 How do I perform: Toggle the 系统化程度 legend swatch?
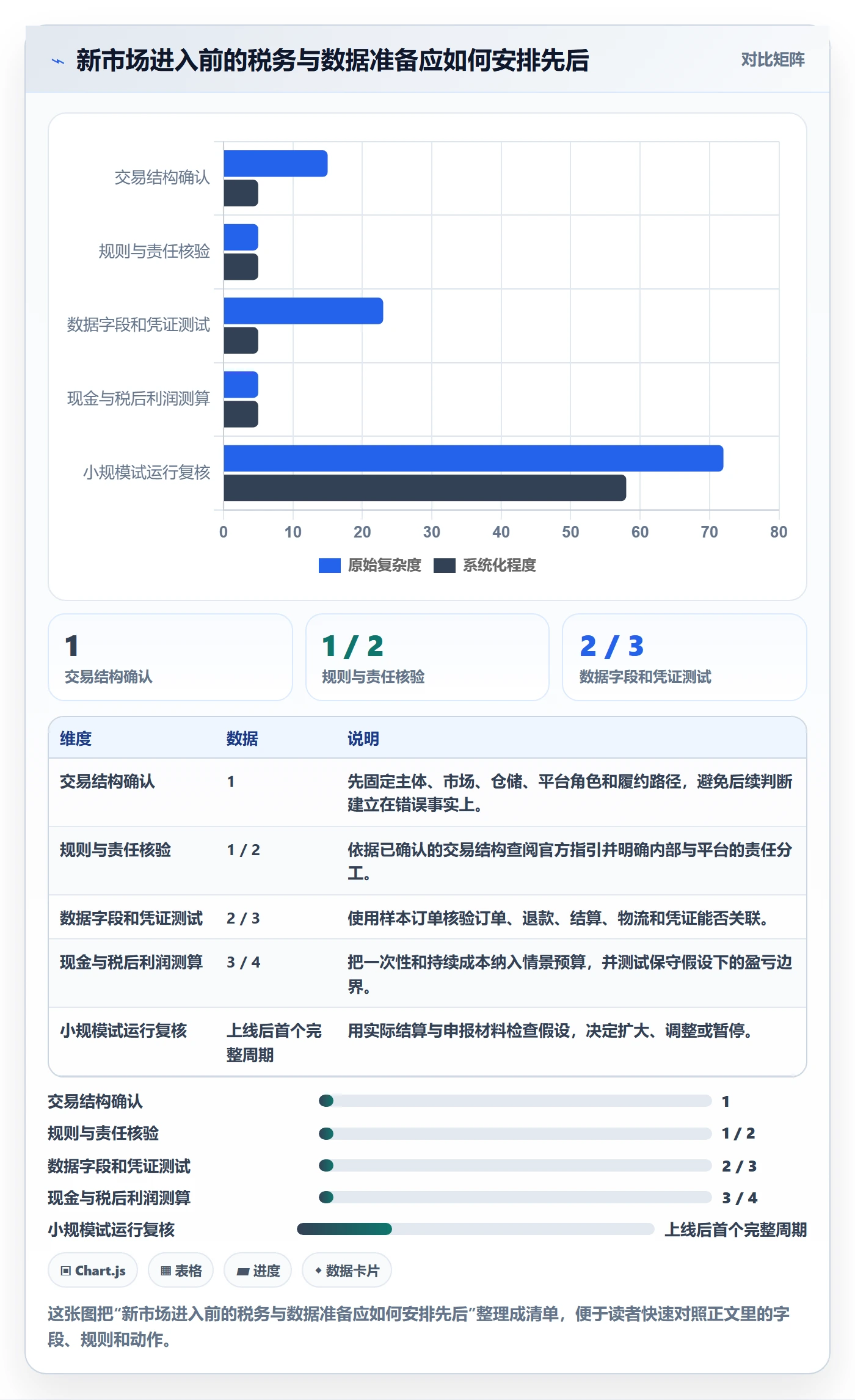pos(445,566)
